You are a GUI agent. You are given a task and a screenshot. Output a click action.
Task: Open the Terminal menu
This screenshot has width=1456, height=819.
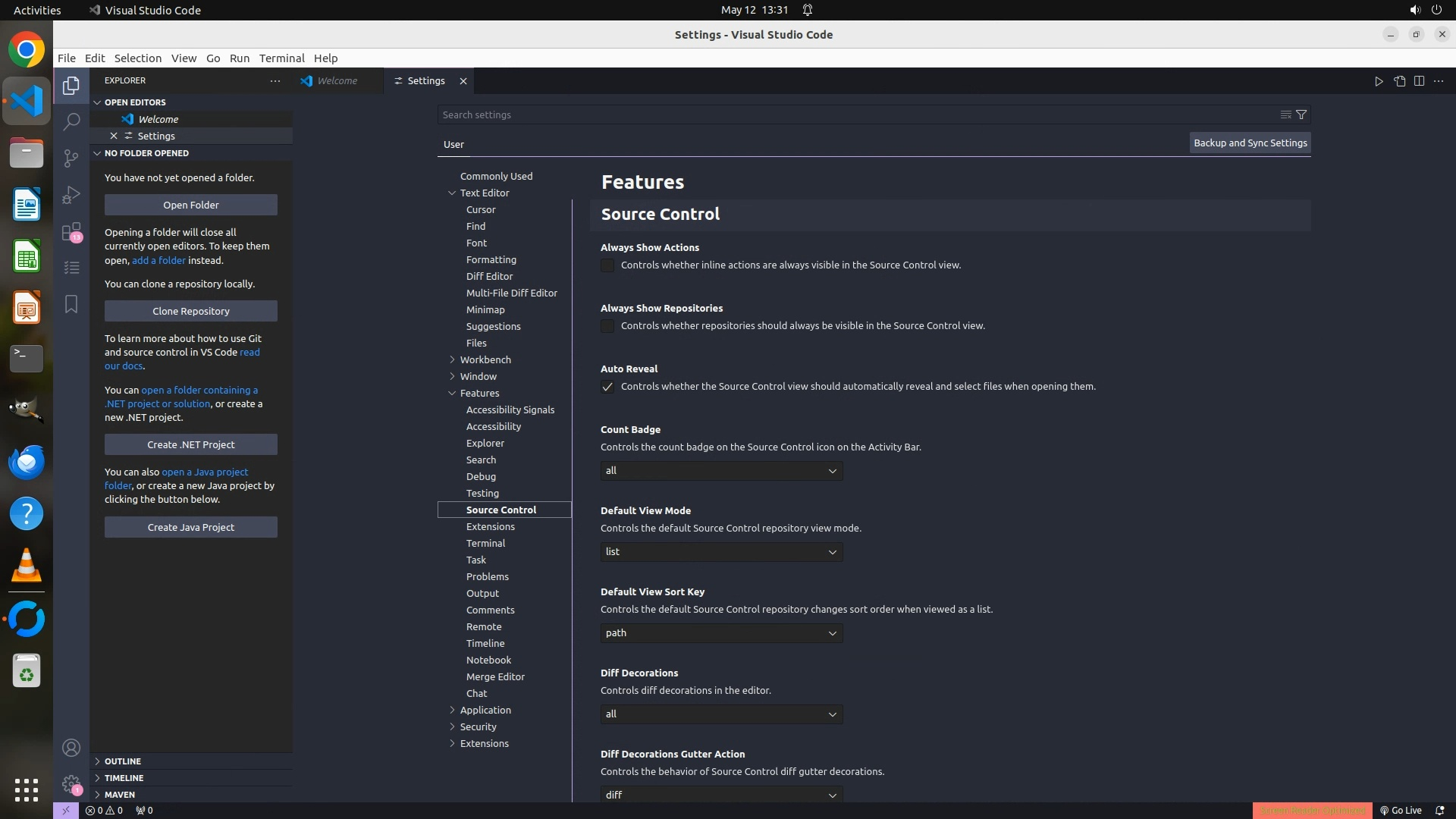click(281, 58)
